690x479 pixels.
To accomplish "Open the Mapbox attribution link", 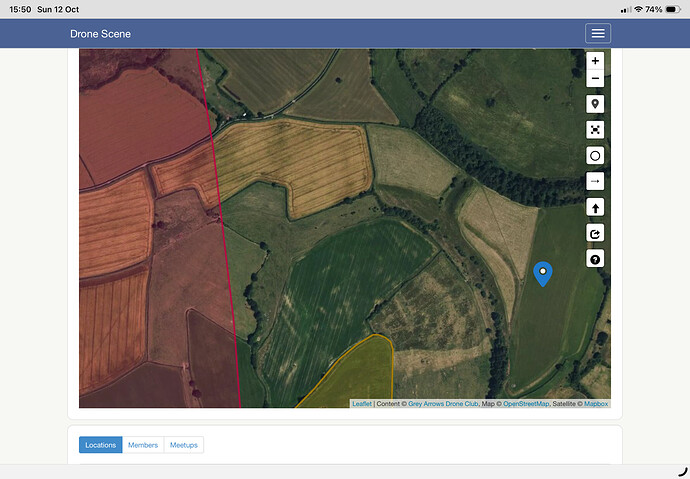I will click(x=596, y=404).
